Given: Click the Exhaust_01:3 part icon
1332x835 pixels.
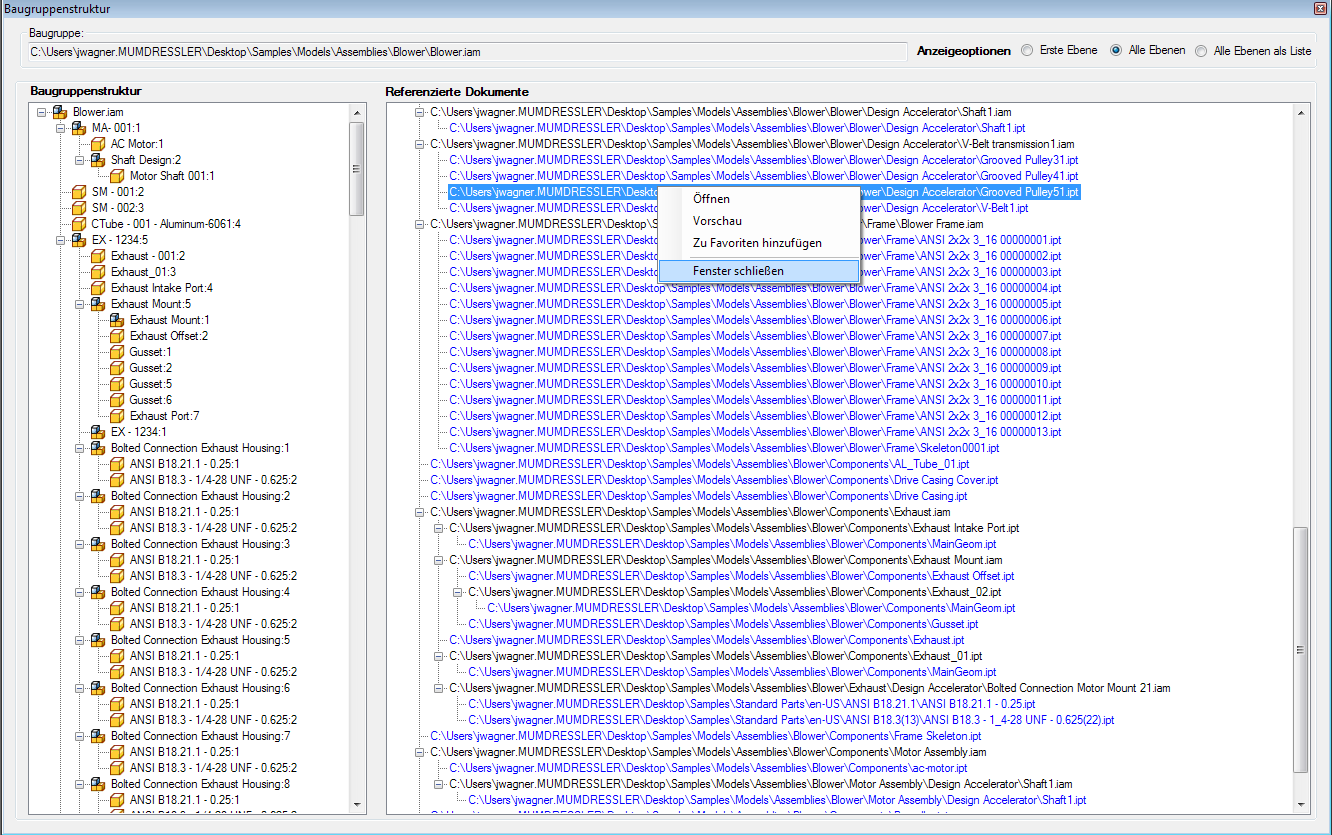Looking at the screenshot, I should tap(98, 272).
